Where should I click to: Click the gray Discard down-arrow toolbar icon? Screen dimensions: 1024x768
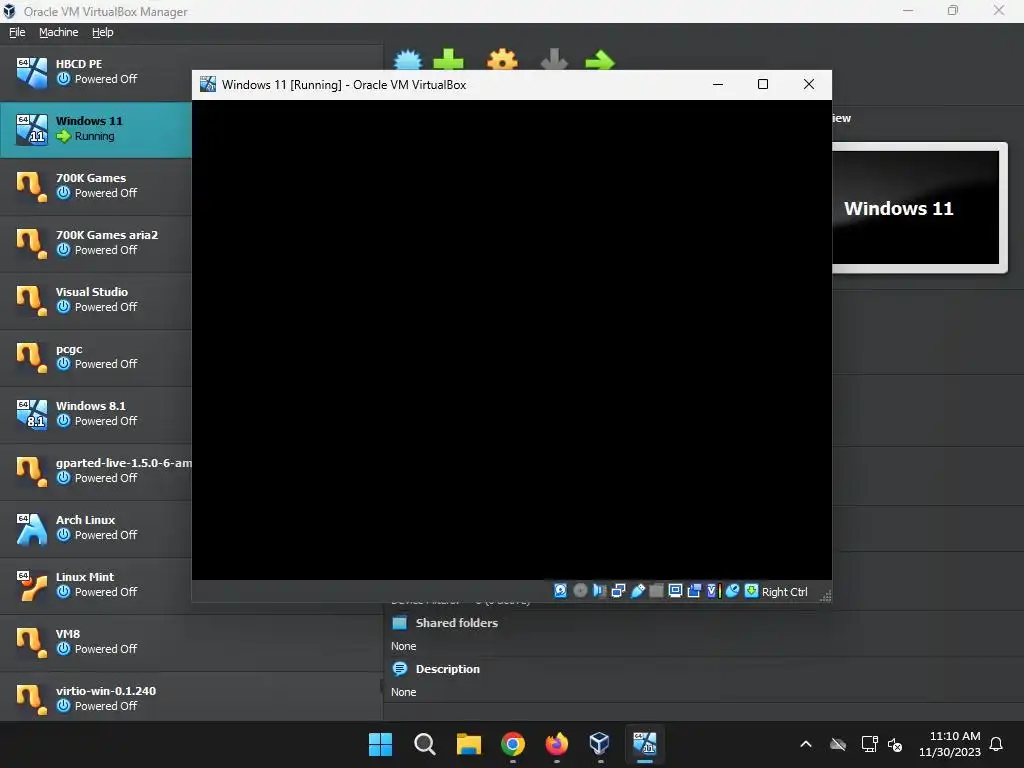click(x=554, y=59)
